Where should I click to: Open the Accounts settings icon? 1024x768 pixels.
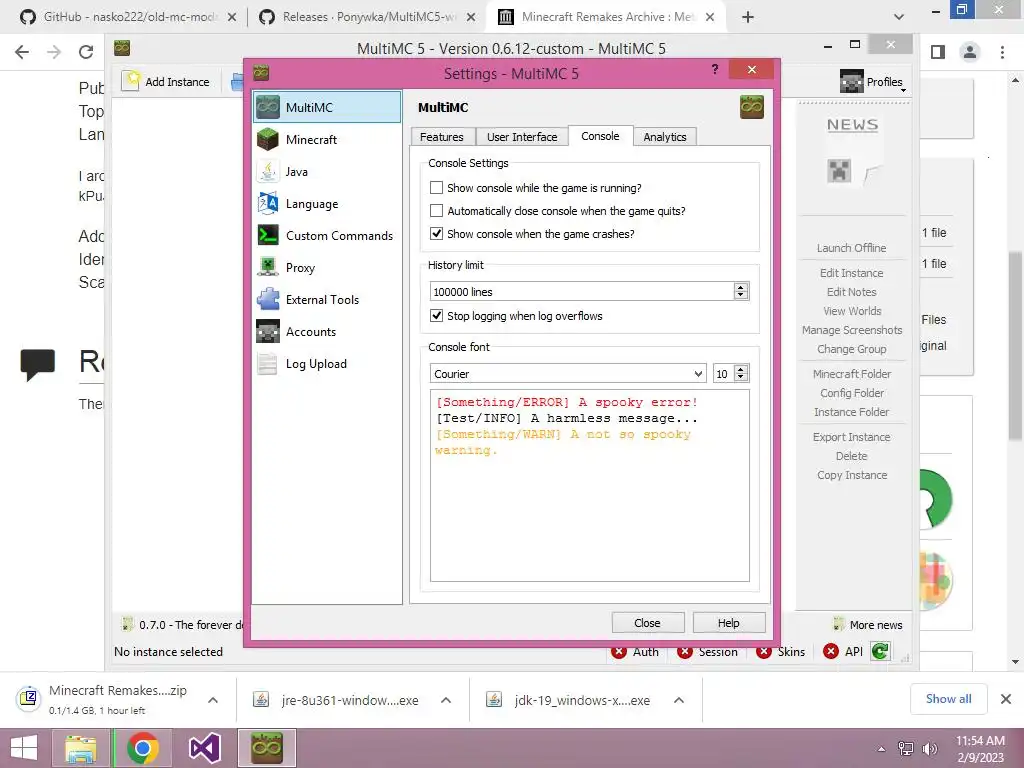(x=268, y=331)
